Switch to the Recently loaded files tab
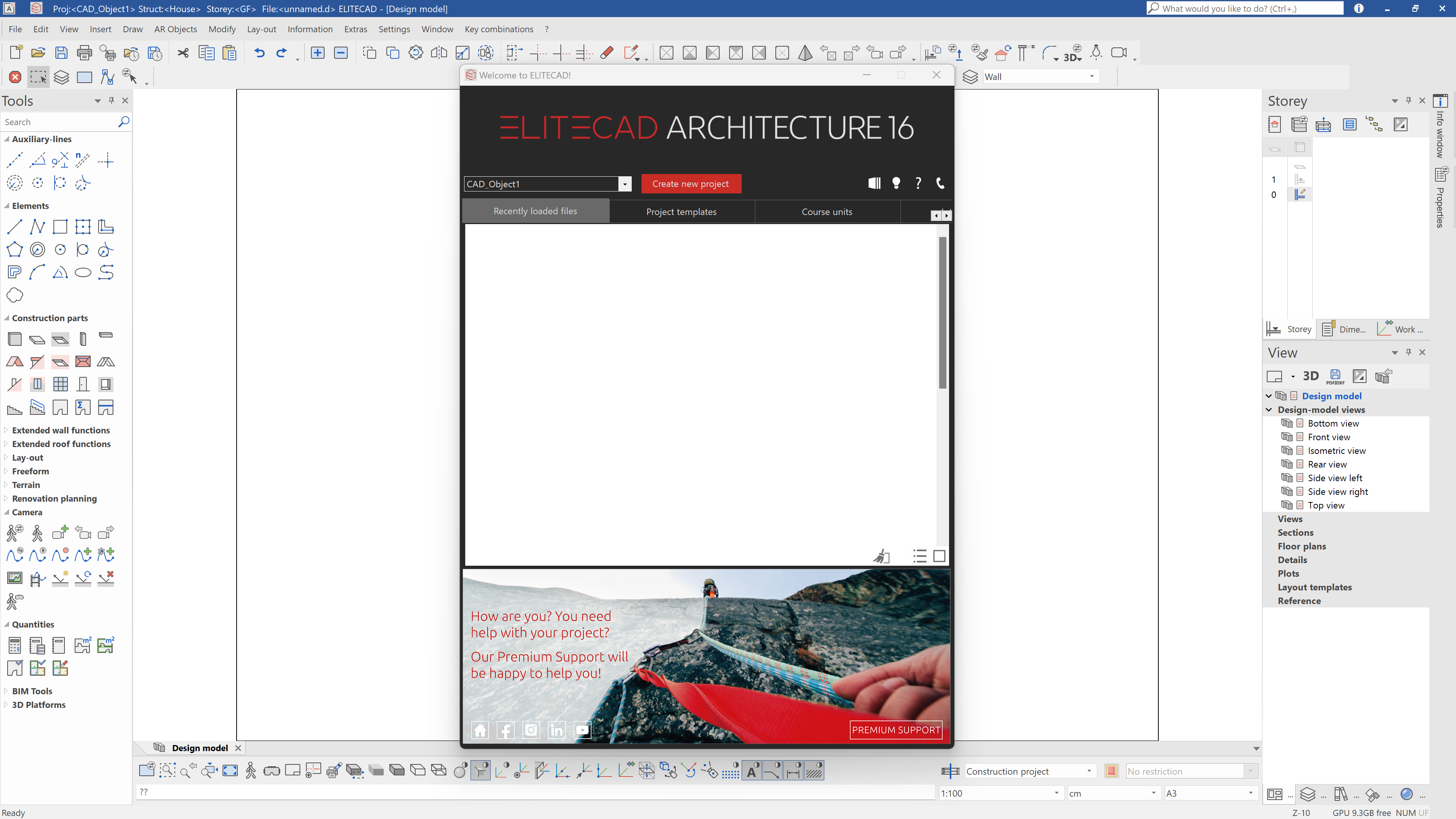 535,211
